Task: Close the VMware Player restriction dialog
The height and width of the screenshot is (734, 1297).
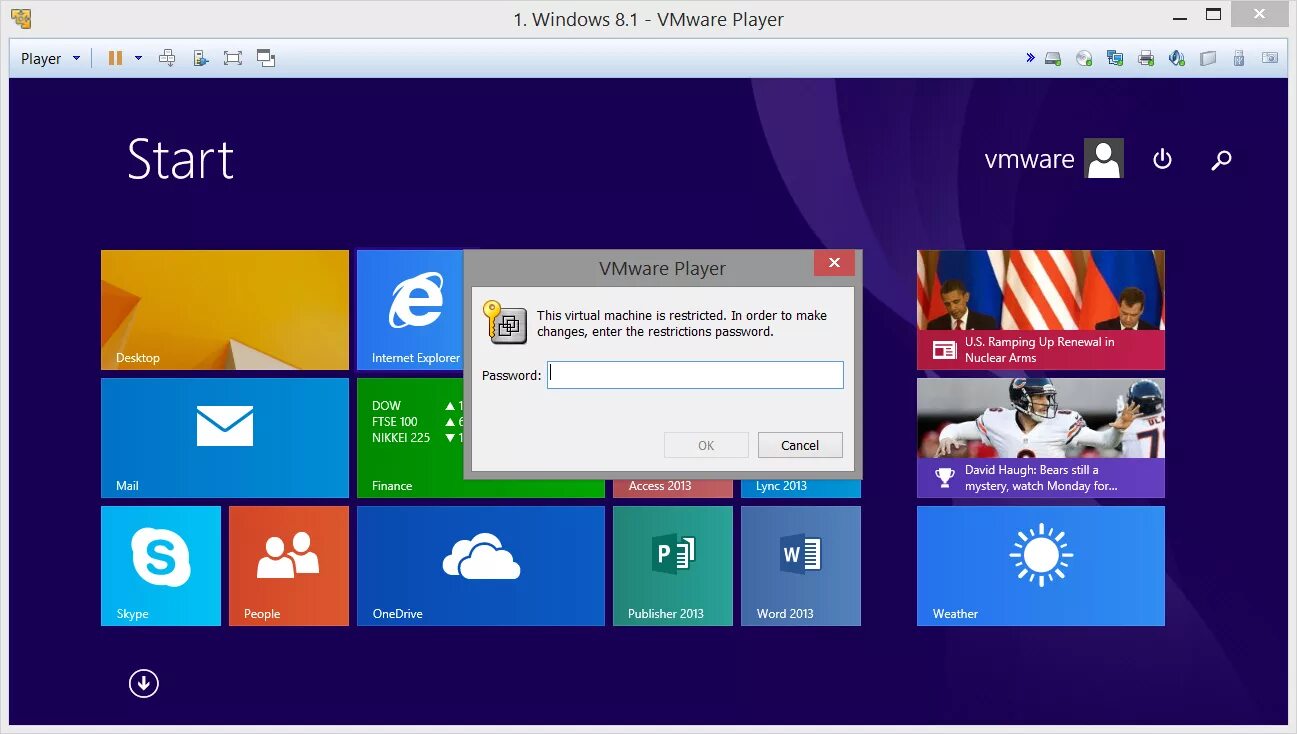Action: (833, 263)
